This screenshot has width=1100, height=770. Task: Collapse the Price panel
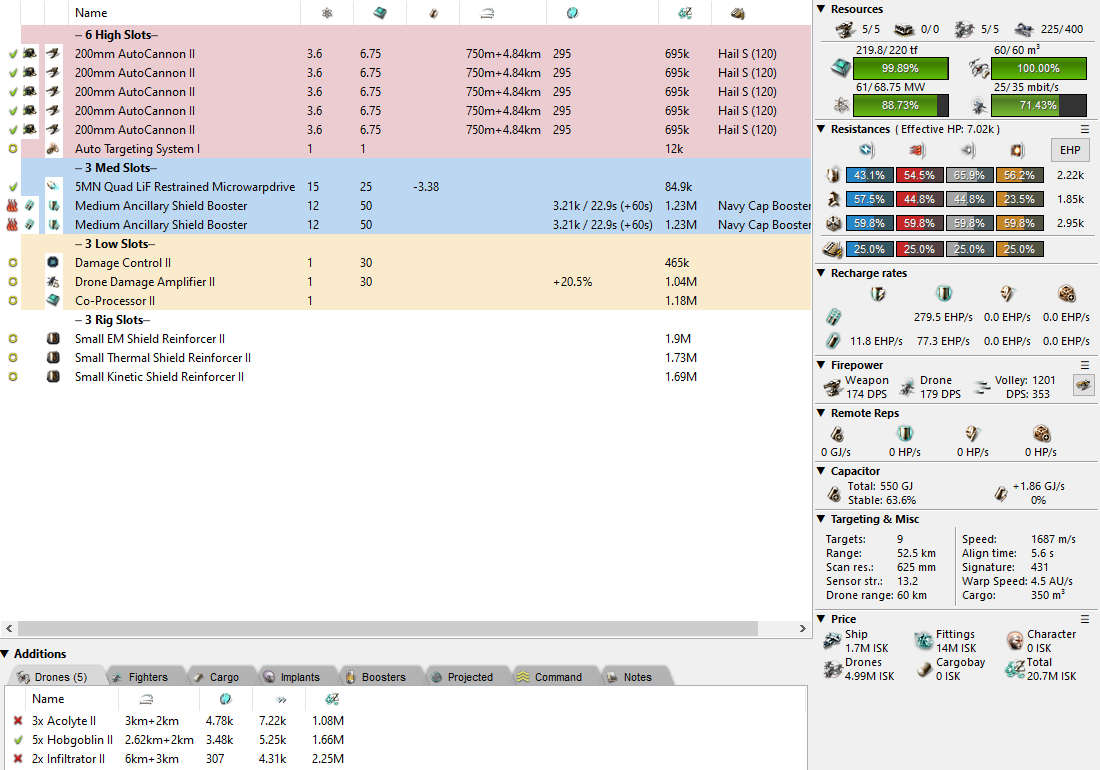821,619
